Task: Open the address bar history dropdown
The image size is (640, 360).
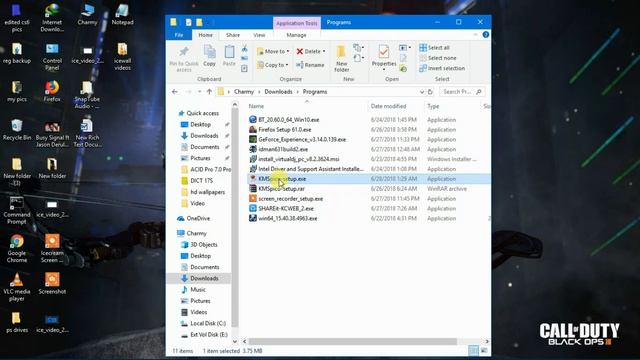Action: [x=422, y=92]
